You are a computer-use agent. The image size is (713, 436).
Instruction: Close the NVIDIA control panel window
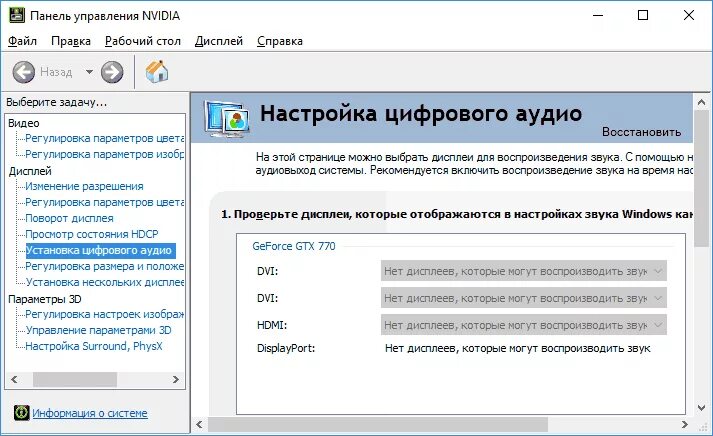(x=689, y=15)
